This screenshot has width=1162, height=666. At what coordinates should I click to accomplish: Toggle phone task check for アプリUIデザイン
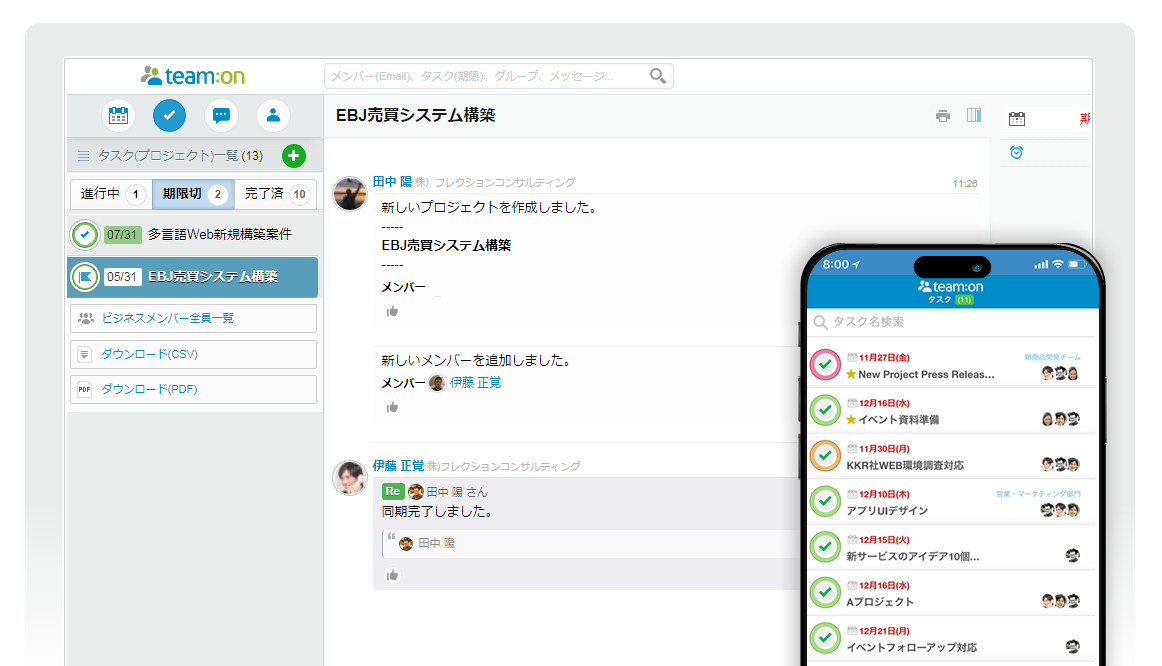coord(825,502)
